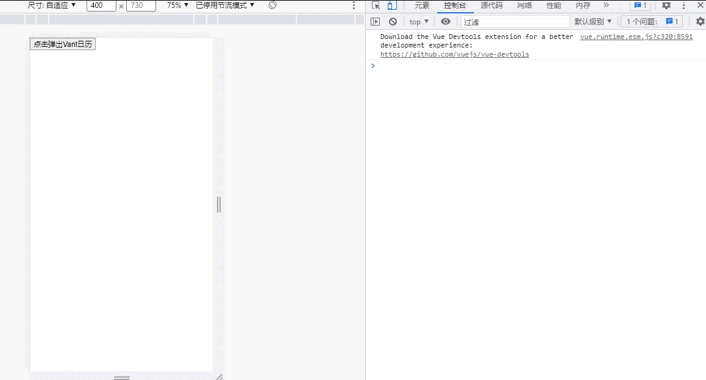Image resolution: width=706 pixels, height=380 pixels.
Task: Open the top context dropdown
Action: [419, 22]
